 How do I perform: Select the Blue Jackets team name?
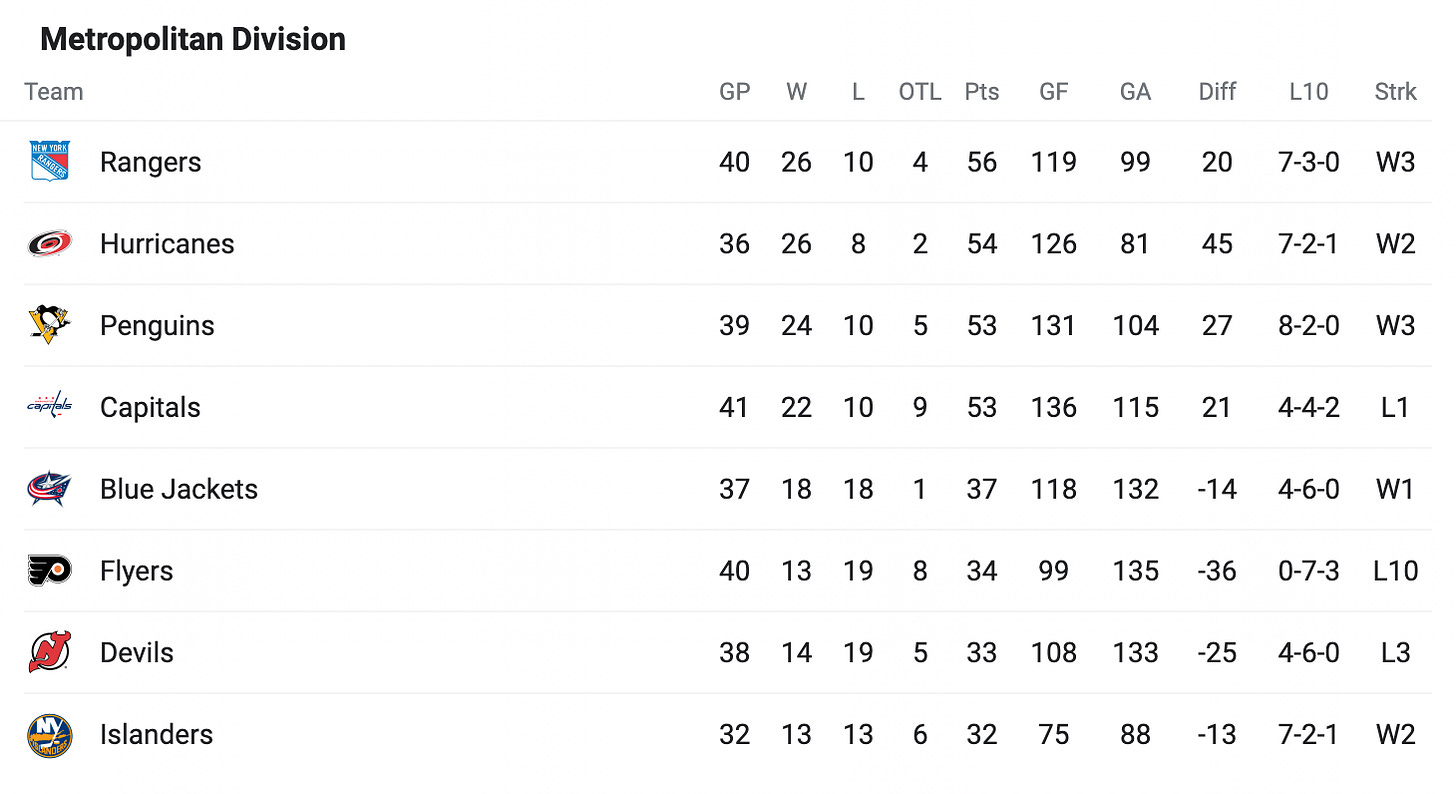coord(179,489)
